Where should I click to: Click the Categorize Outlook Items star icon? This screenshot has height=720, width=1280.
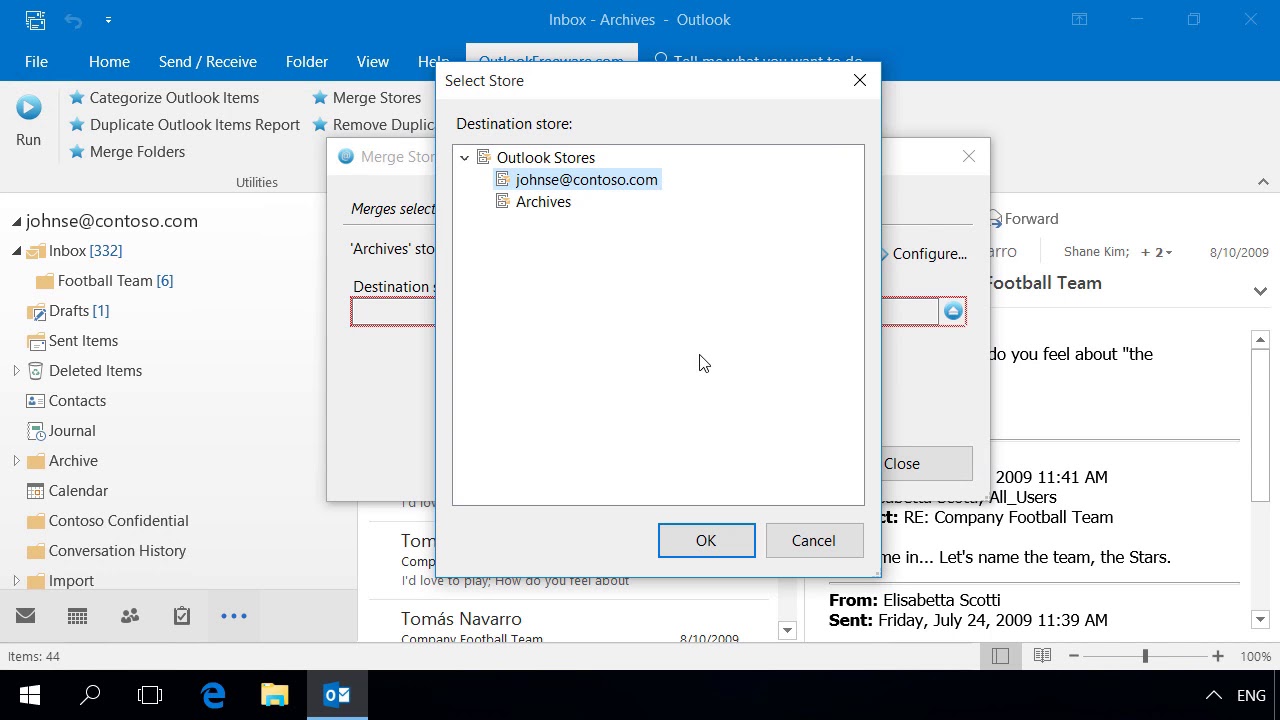tap(77, 98)
